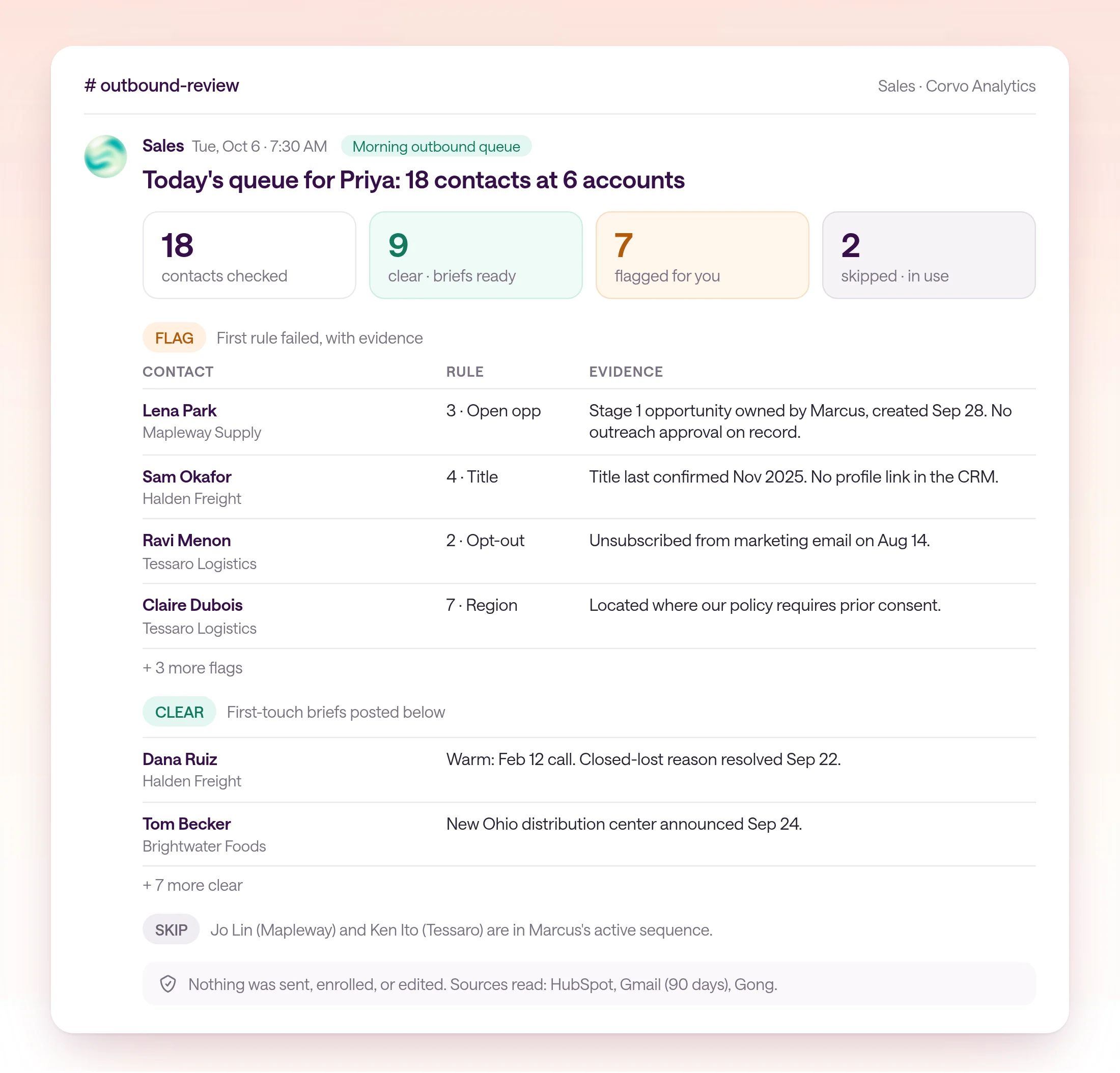
Task: Open Lena Park contact
Action: (x=179, y=411)
